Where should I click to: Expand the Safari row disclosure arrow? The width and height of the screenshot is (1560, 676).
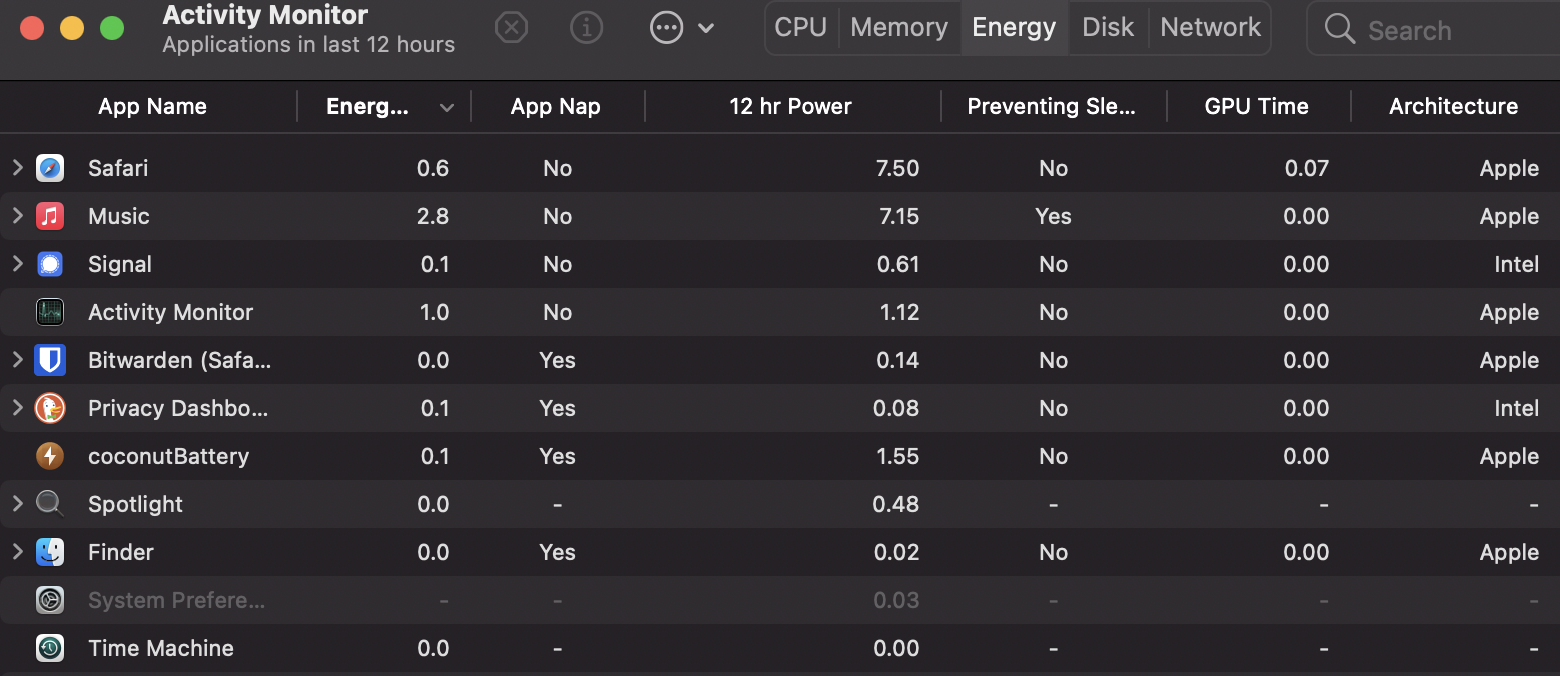tap(17, 168)
